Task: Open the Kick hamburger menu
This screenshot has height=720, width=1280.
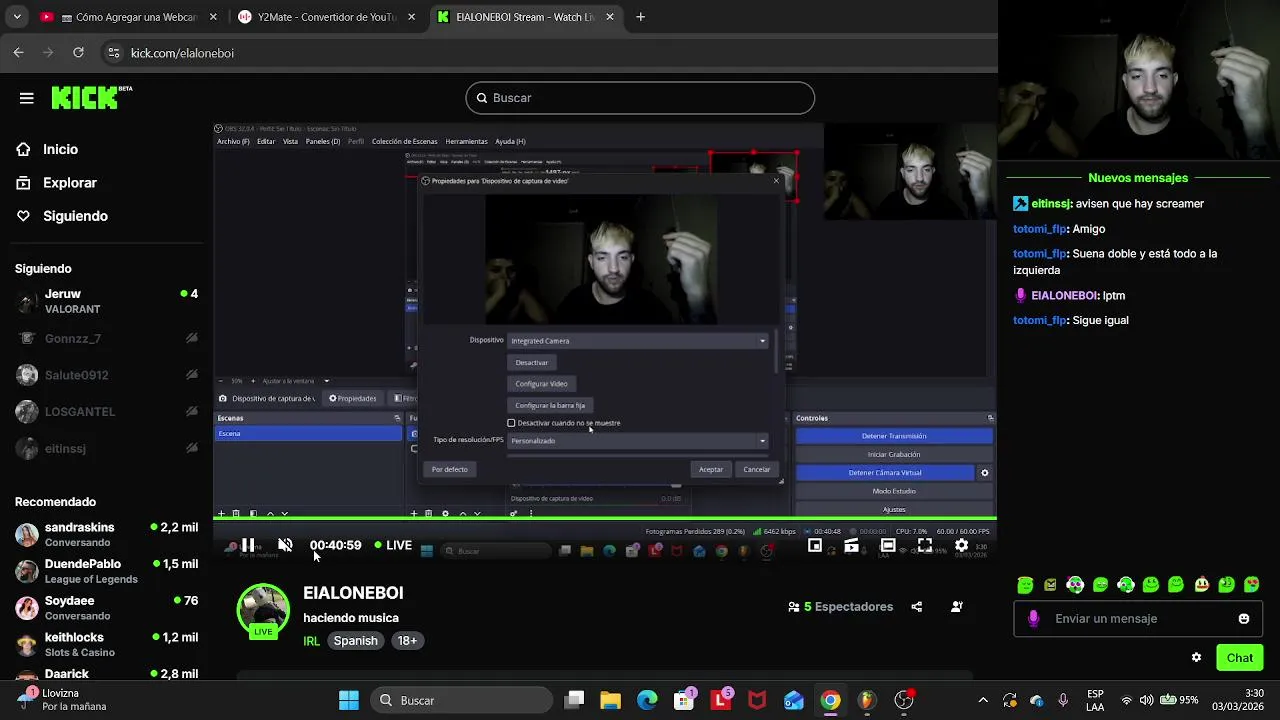Action: 27,98
